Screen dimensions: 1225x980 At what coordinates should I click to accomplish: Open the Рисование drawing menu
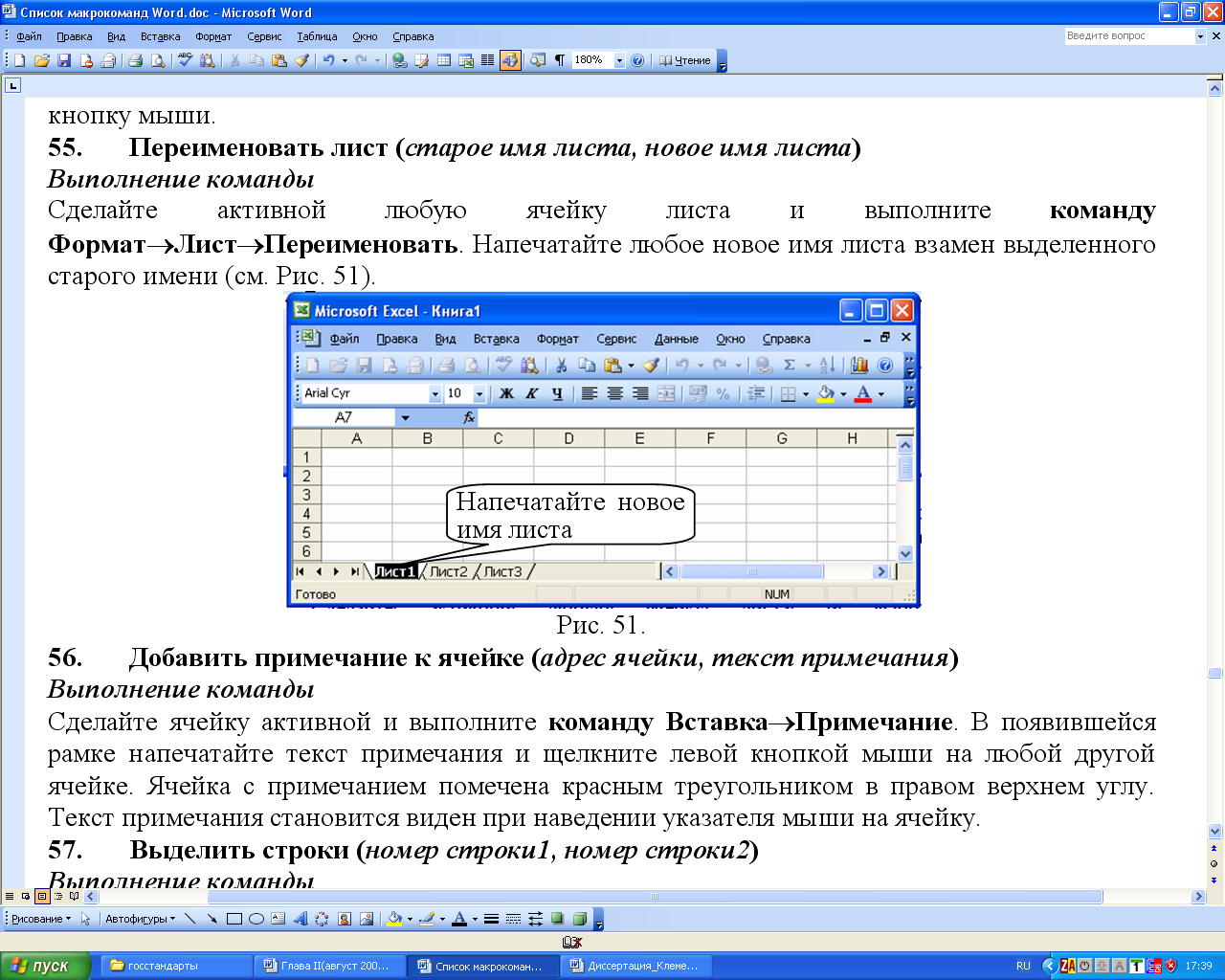[41, 919]
